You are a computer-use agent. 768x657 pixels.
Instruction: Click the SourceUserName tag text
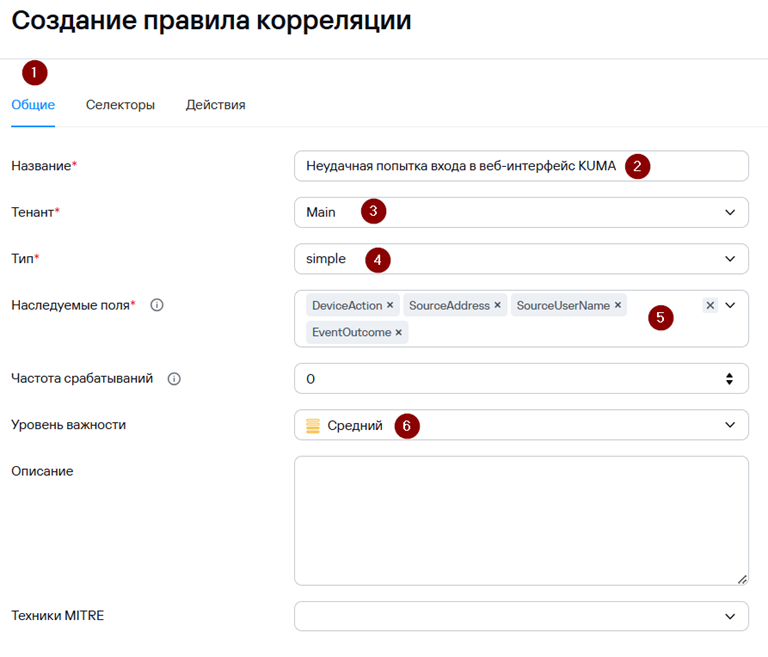coord(563,305)
